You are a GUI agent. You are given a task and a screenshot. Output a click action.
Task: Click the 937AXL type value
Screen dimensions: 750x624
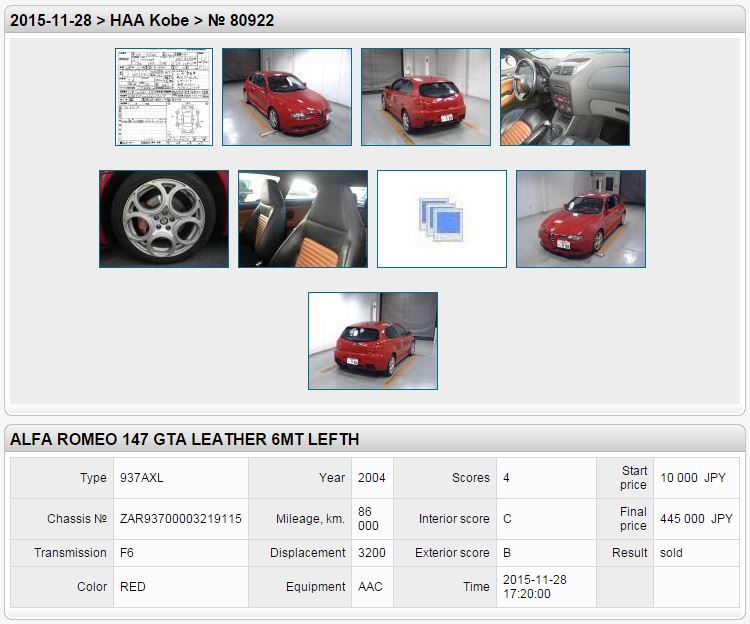click(x=141, y=478)
